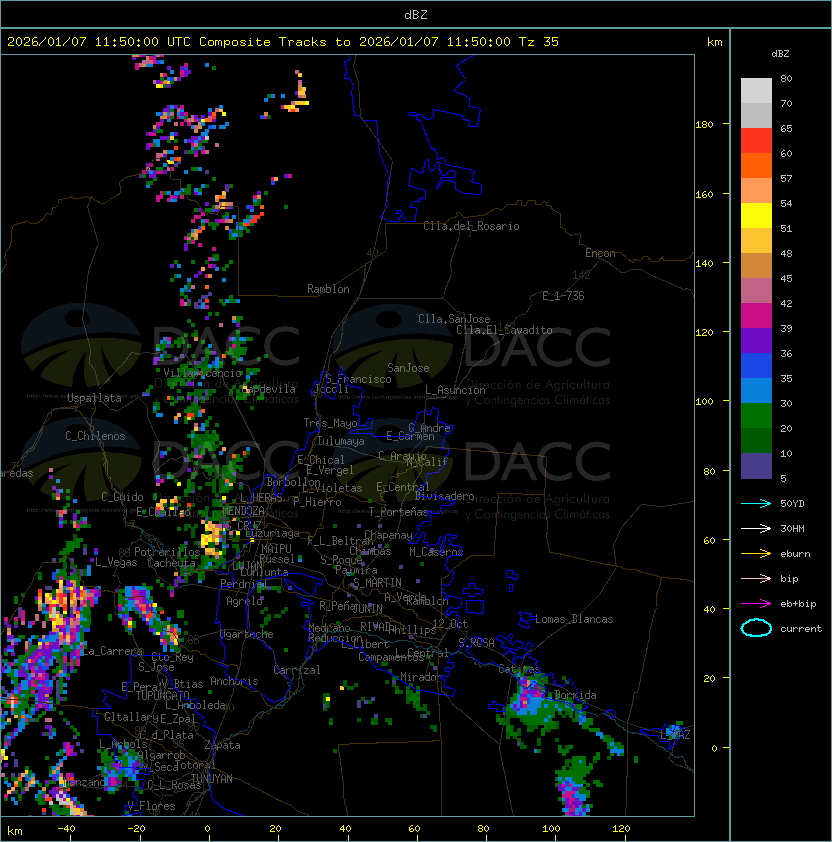The image size is (832, 842).
Task: Click the Capdevila map label
Action: tap(269, 389)
